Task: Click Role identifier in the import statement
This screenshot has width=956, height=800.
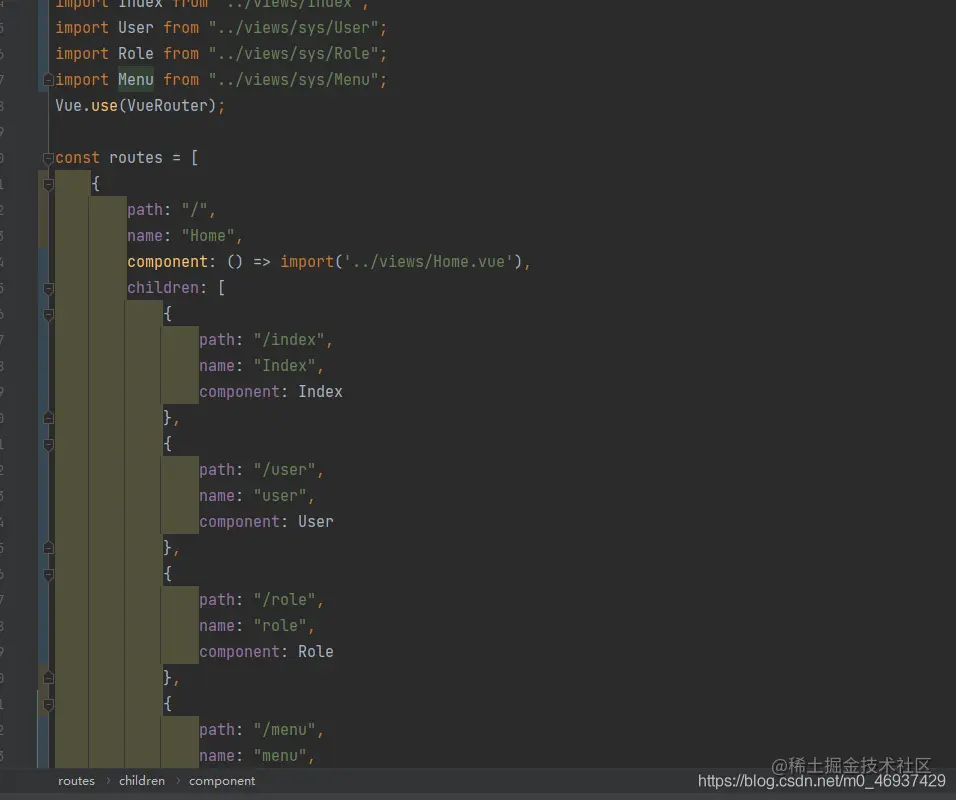Action: (136, 54)
